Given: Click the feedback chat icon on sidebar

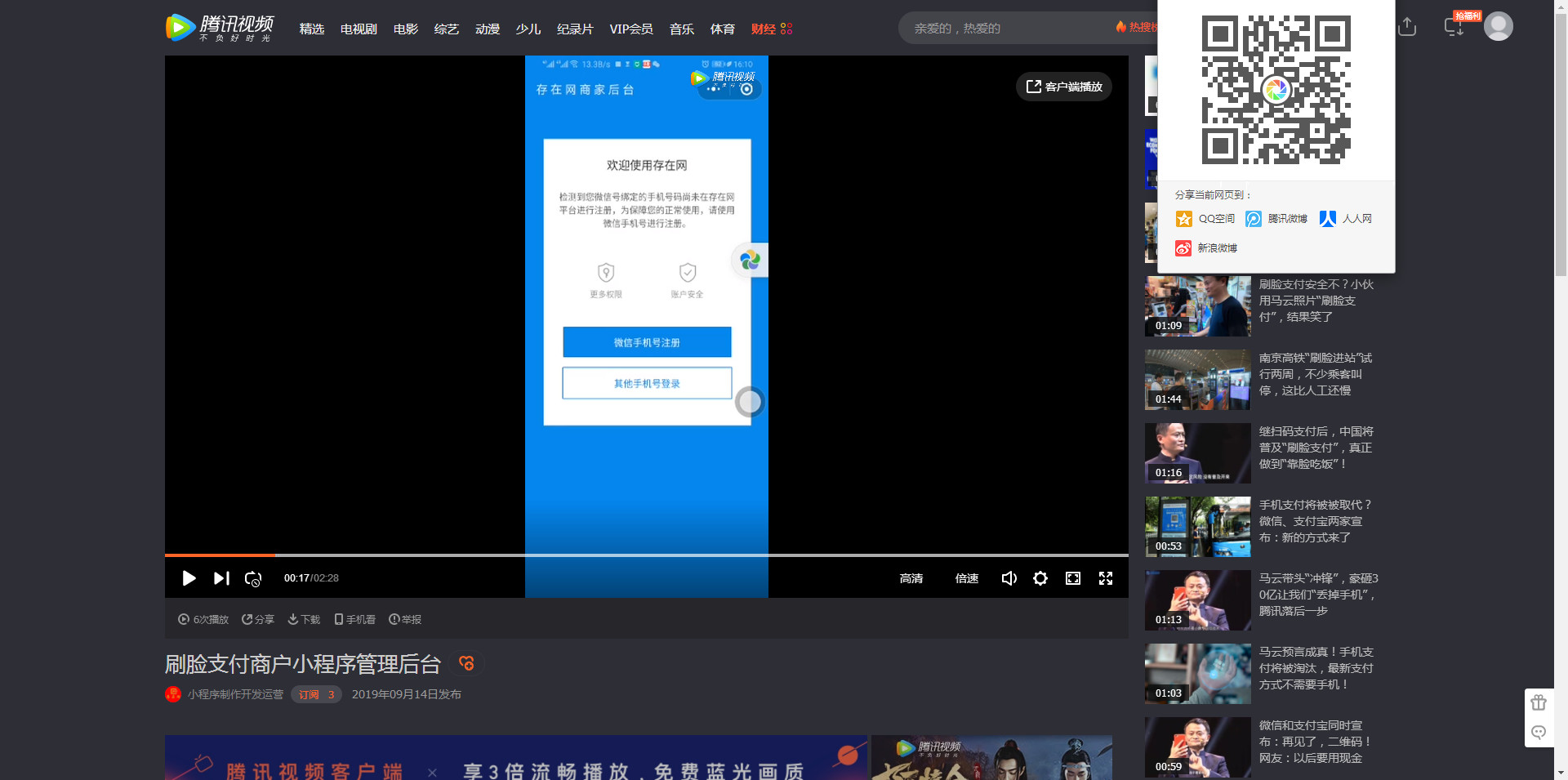Looking at the screenshot, I should [1539, 732].
